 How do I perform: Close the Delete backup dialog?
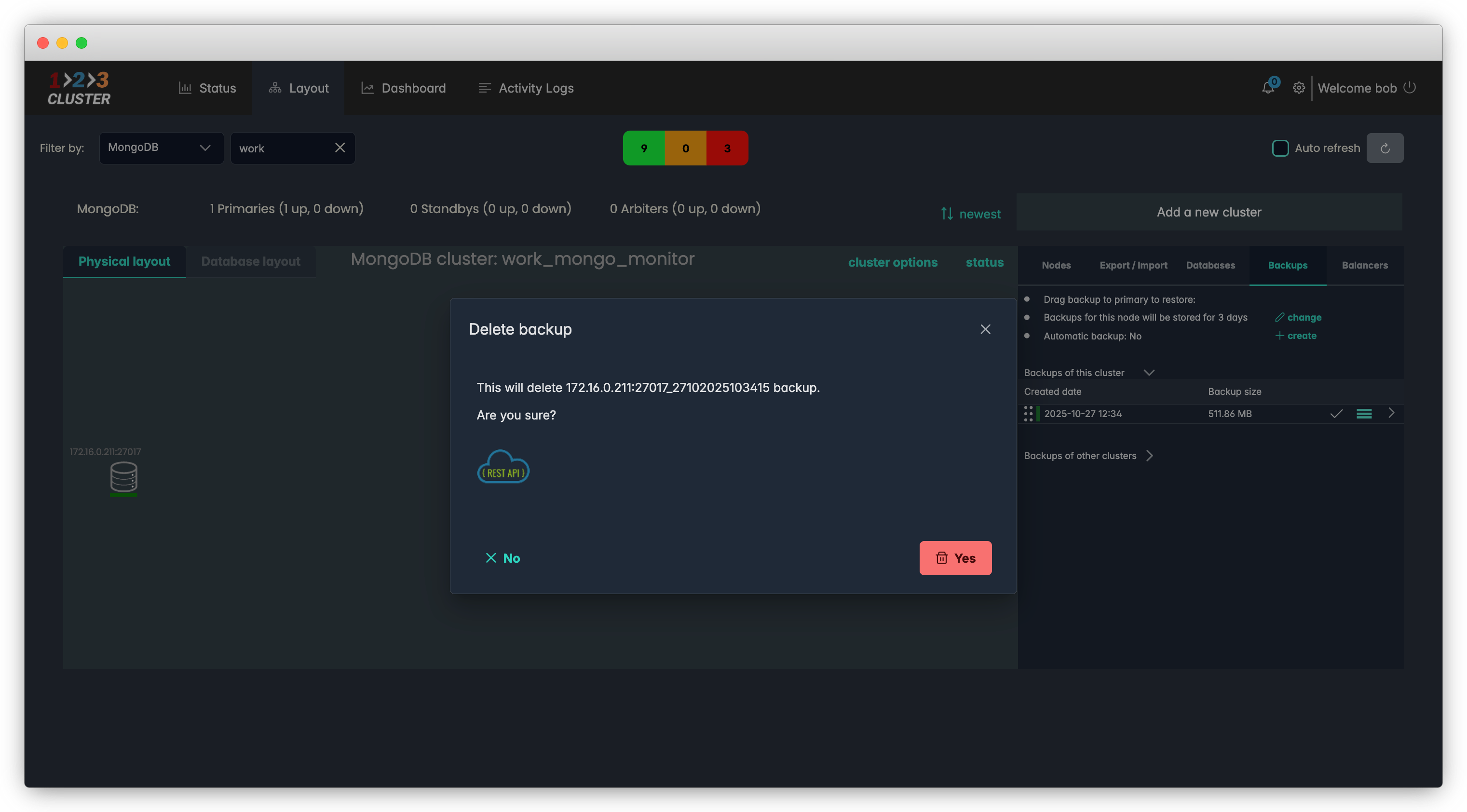(x=985, y=329)
